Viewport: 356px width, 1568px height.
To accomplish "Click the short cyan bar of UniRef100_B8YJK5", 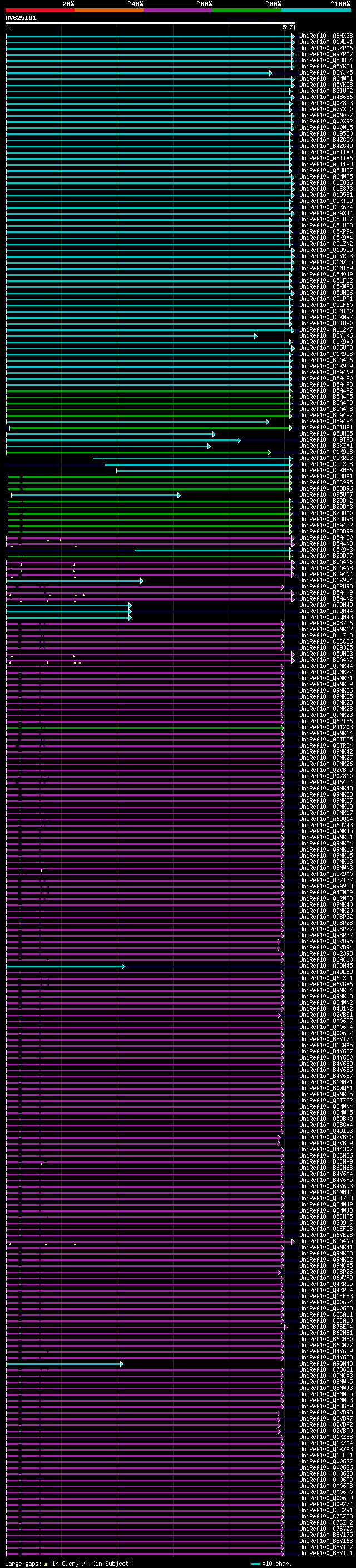I will [139, 73].
